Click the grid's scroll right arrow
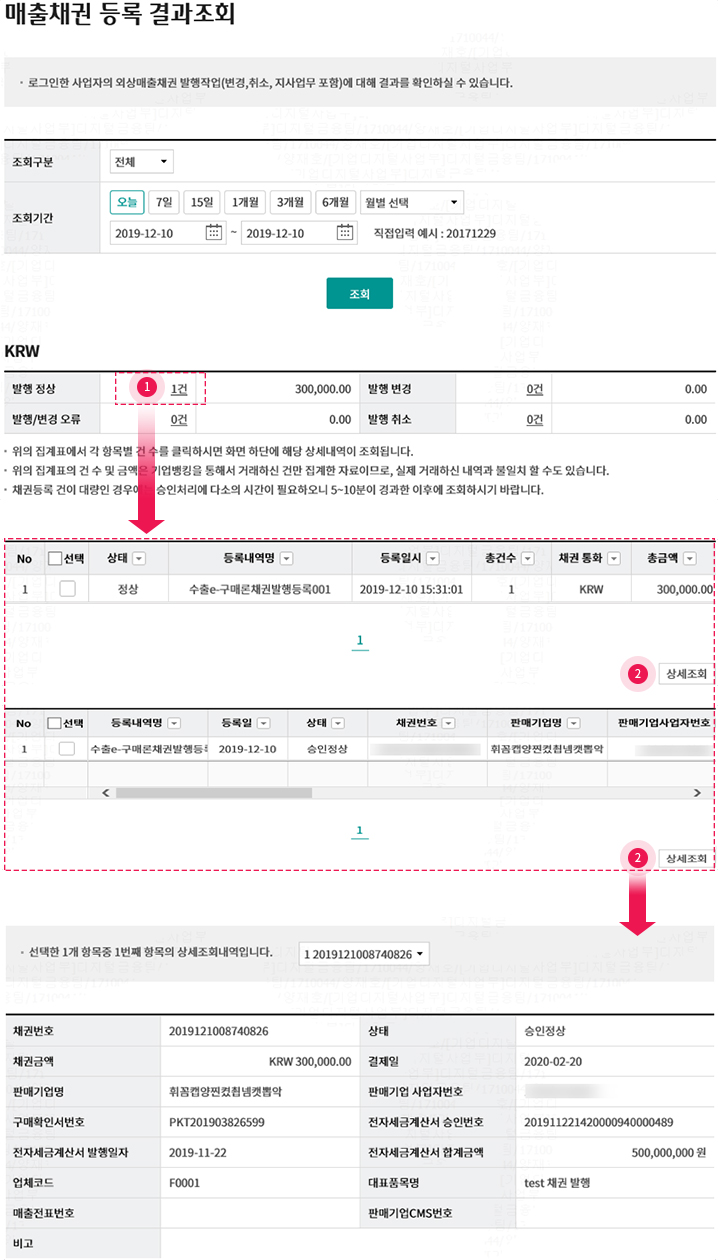This screenshot has width=718, height=1260. point(698,792)
